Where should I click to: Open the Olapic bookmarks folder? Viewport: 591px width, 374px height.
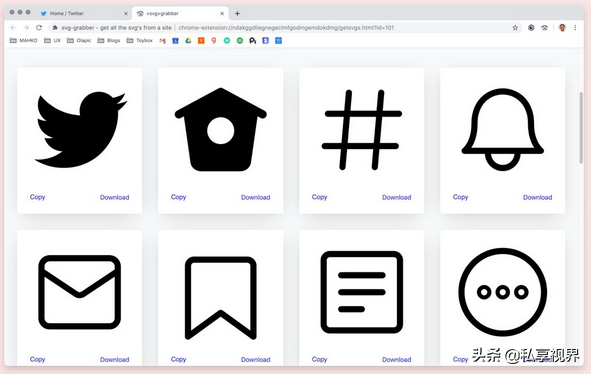tap(79, 40)
